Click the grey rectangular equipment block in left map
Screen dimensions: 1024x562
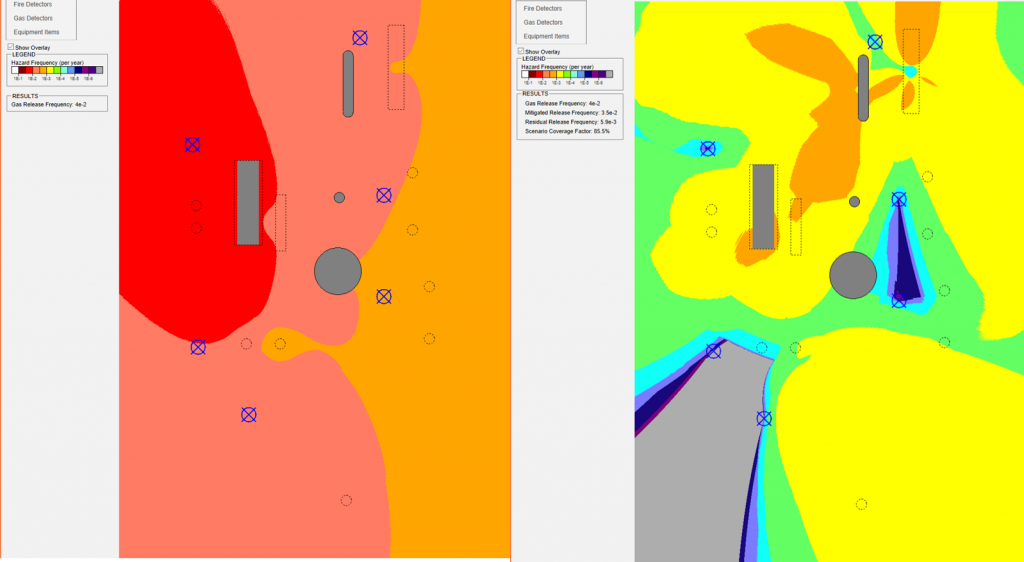point(248,203)
